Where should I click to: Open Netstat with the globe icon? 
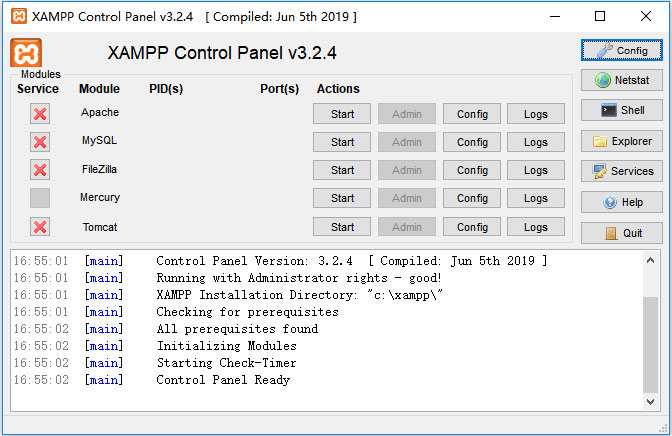621,80
